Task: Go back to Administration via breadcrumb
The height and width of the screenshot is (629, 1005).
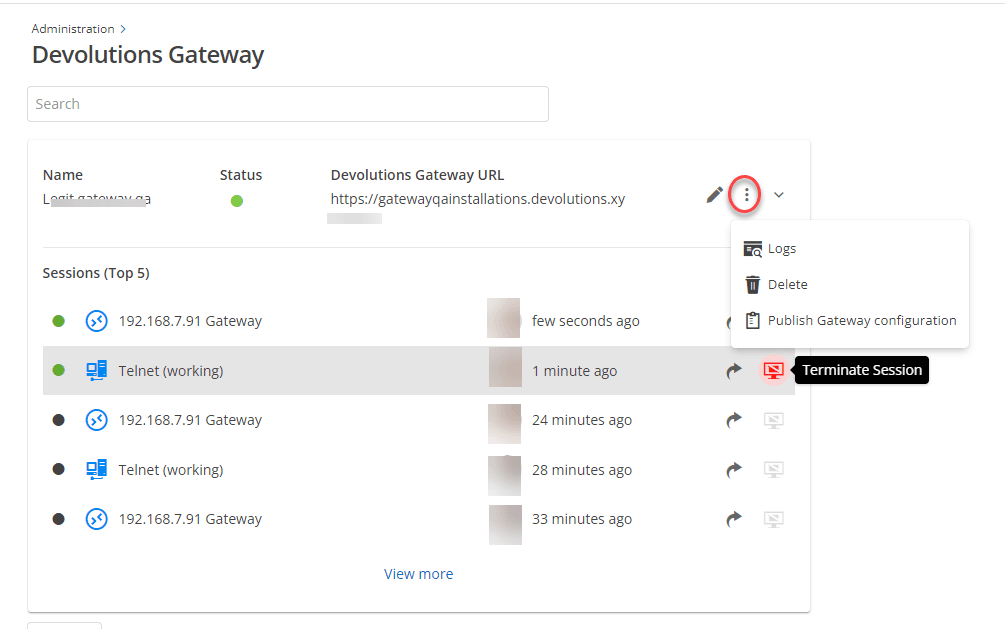Action: coord(74,28)
